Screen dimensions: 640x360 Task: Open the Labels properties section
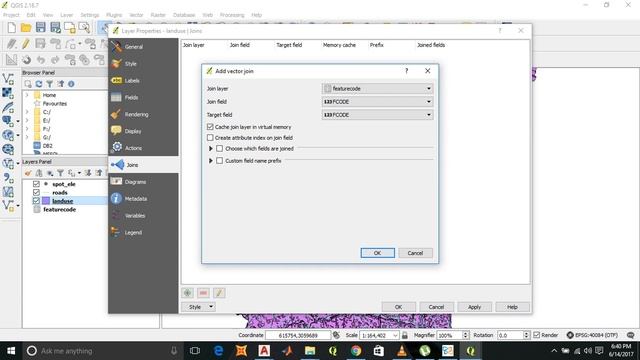143,80
